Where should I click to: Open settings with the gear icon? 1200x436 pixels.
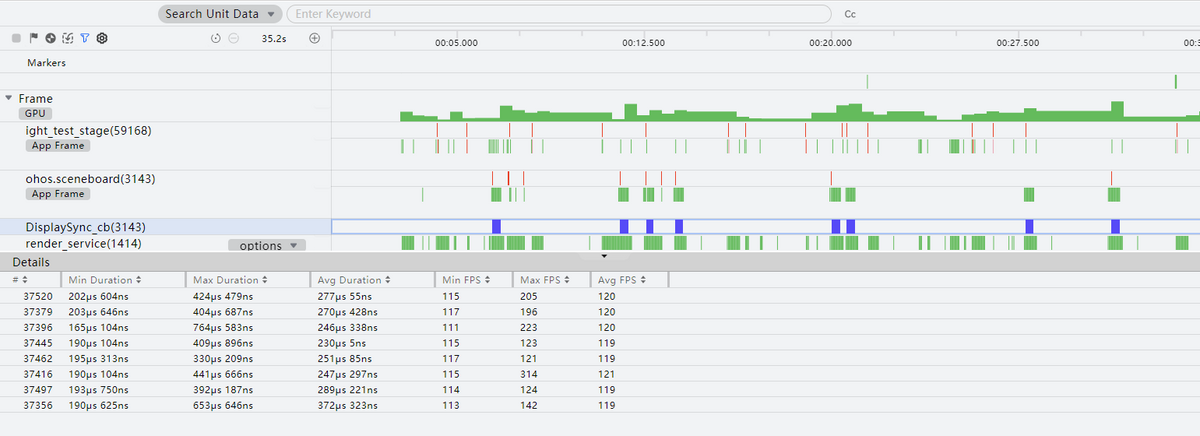click(101, 39)
